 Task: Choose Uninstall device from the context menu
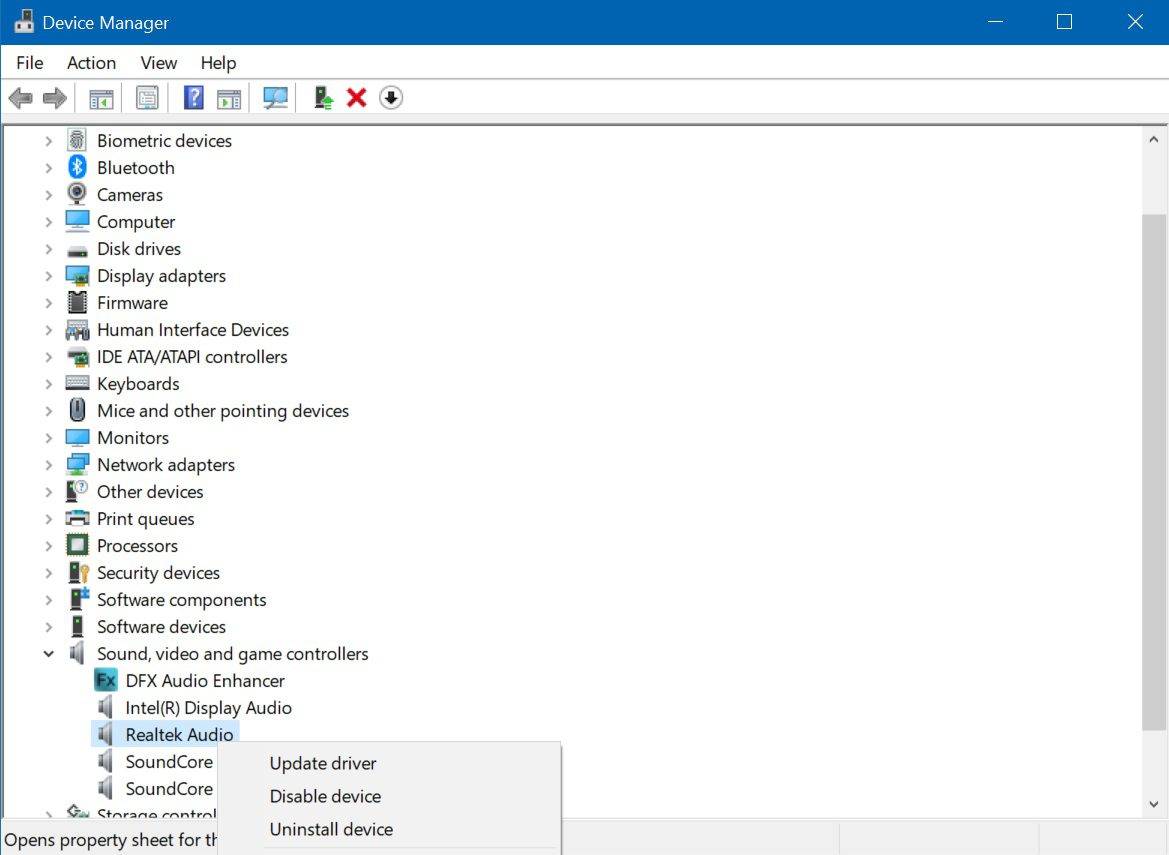pyautogui.click(x=331, y=829)
